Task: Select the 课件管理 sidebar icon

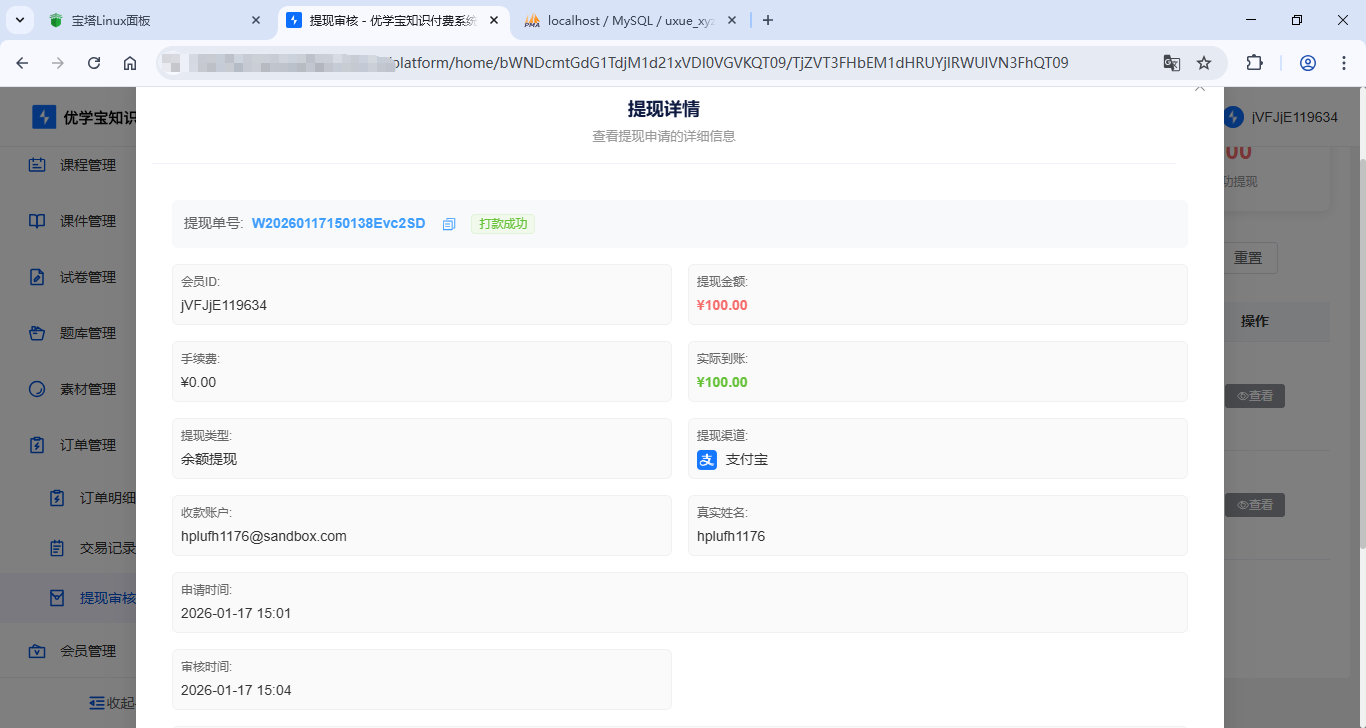Action: coord(36,220)
